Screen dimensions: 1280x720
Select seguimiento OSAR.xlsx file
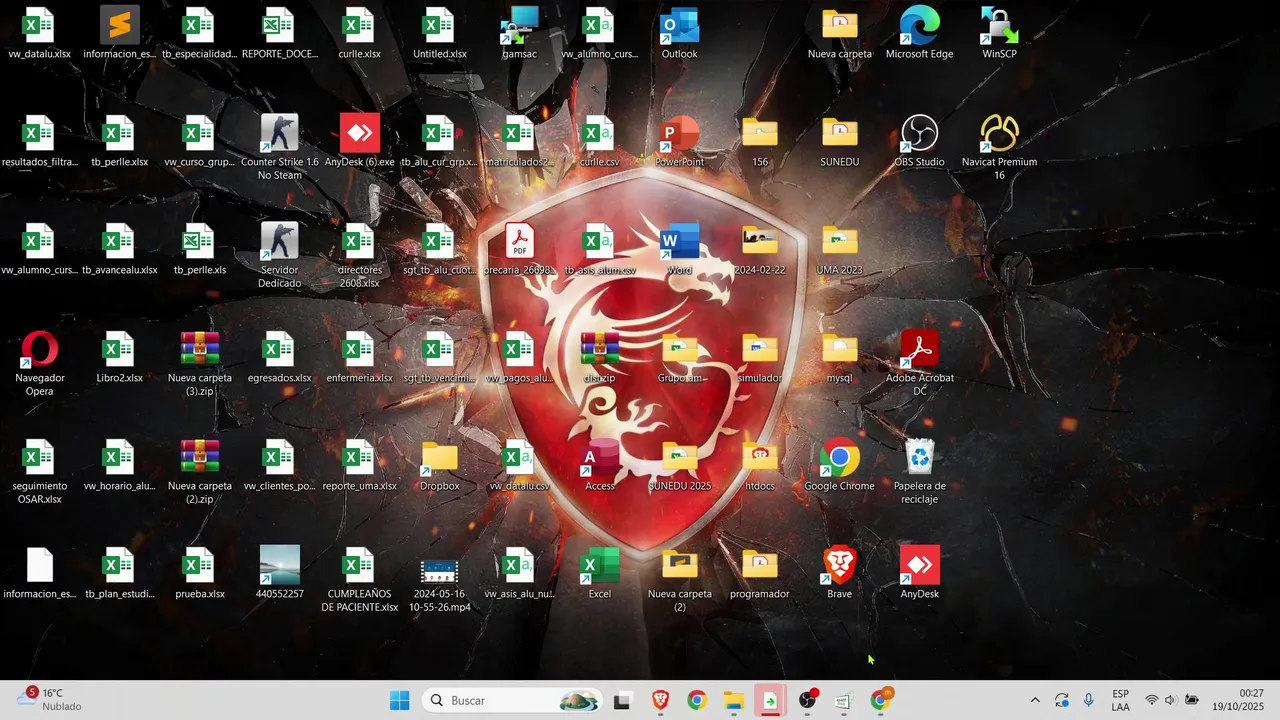click(x=39, y=472)
